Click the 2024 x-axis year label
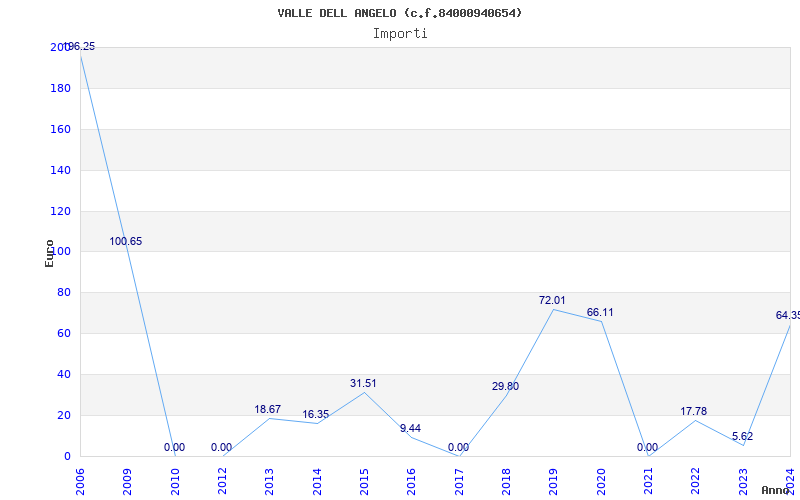This screenshot has width=800, height=500. pyautogui.click(x=790, y=482)
